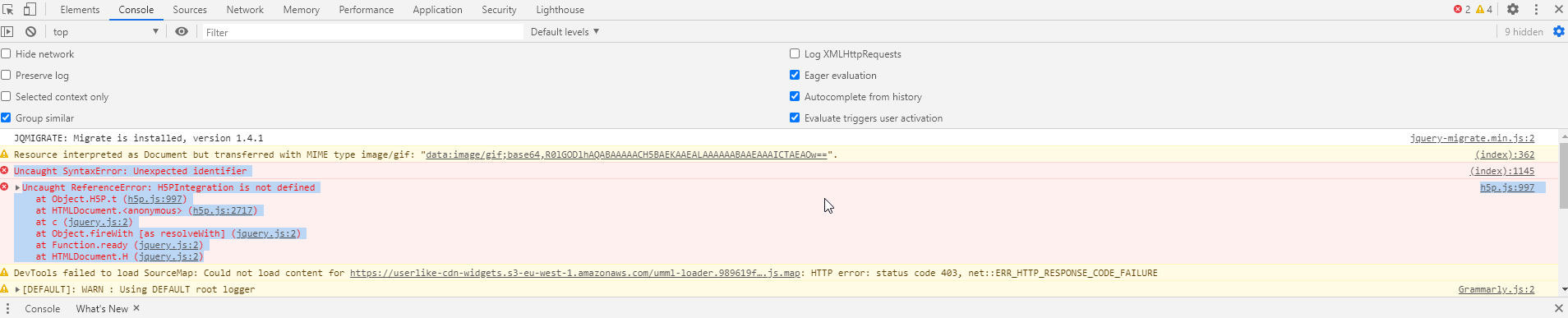Viewport: 1568px width, 318px height.
Task: Open h5p.js:997 link at right edge
Action: pyautogui.click(x=1507, y=187)
